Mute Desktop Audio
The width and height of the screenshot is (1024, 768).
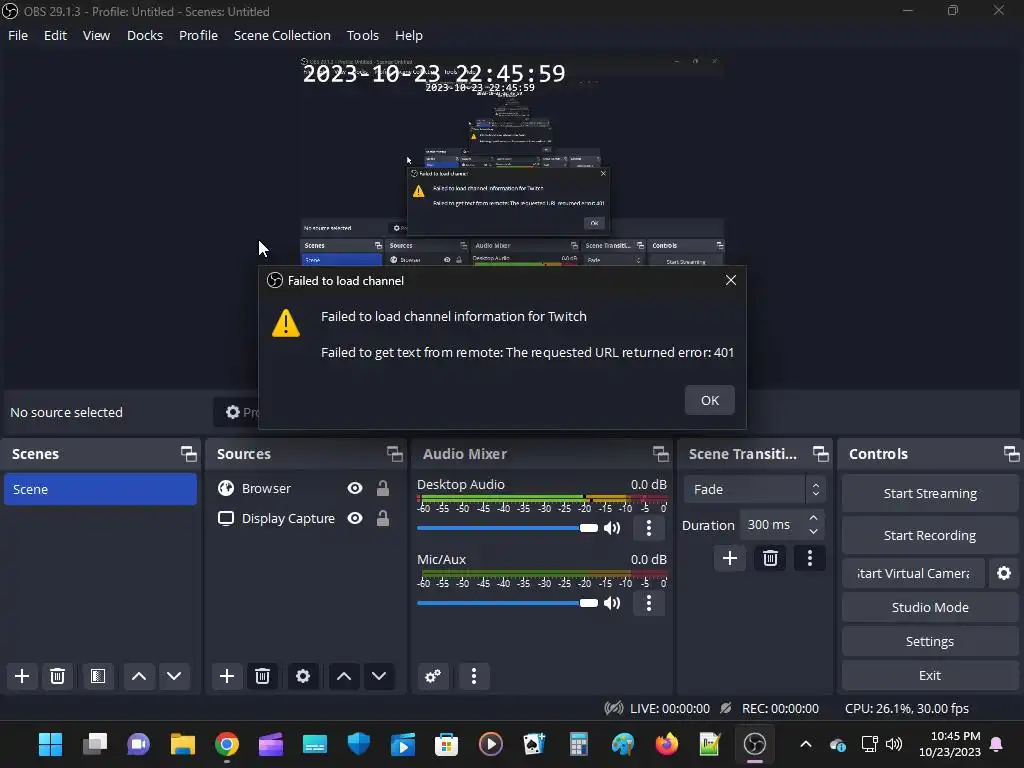pyautogui.click(x=612, y=528)
